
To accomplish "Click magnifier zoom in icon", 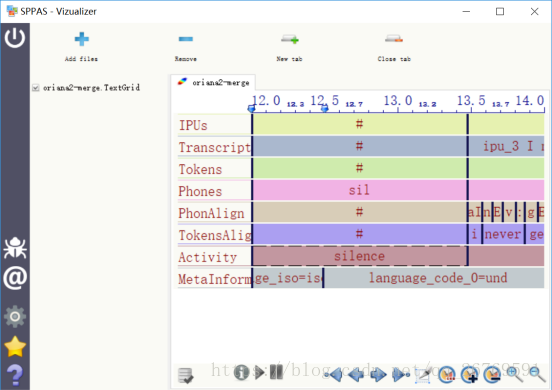I will pyautogui.click(x=514, y=375).
